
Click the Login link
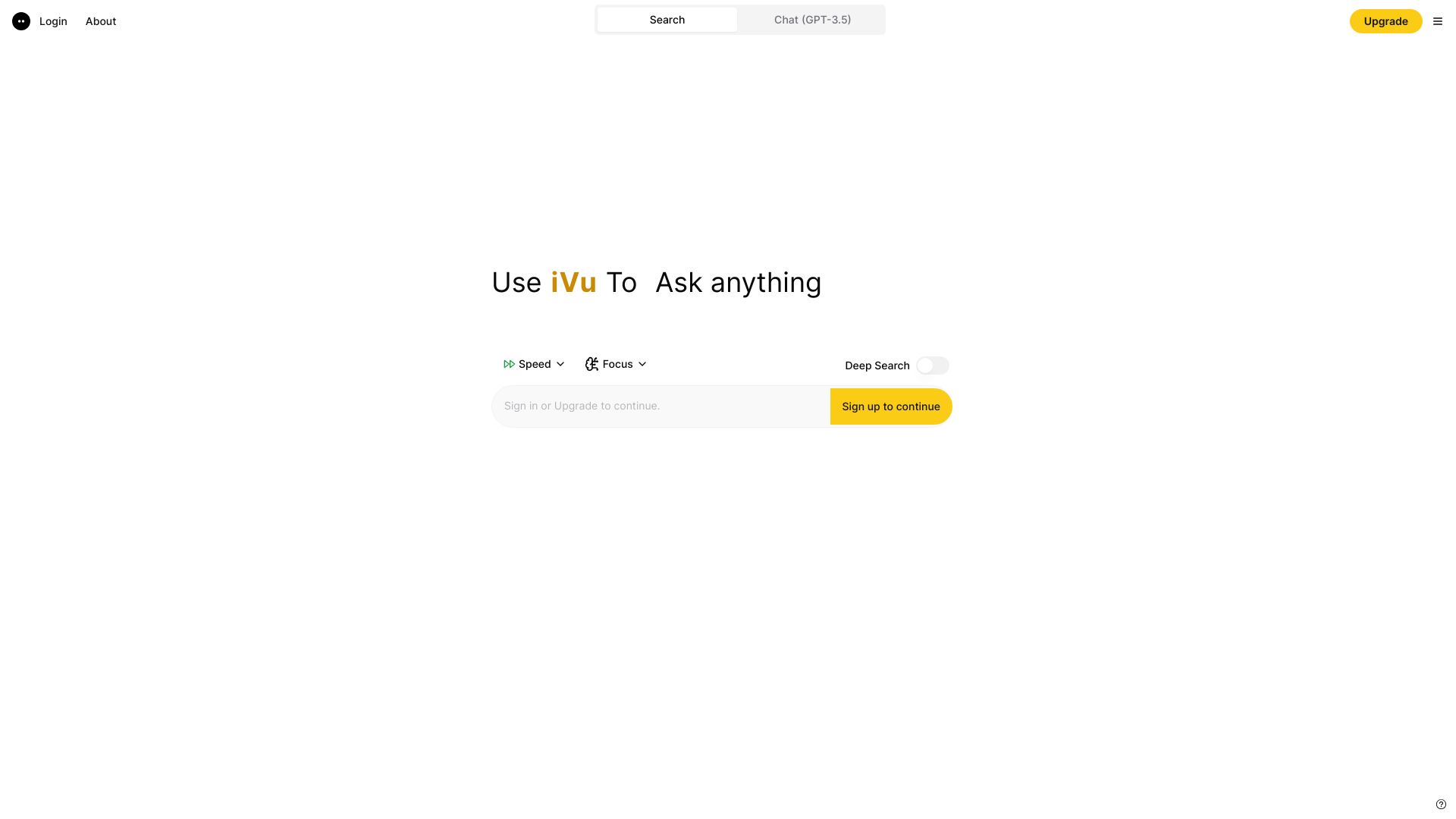(53, 21)
